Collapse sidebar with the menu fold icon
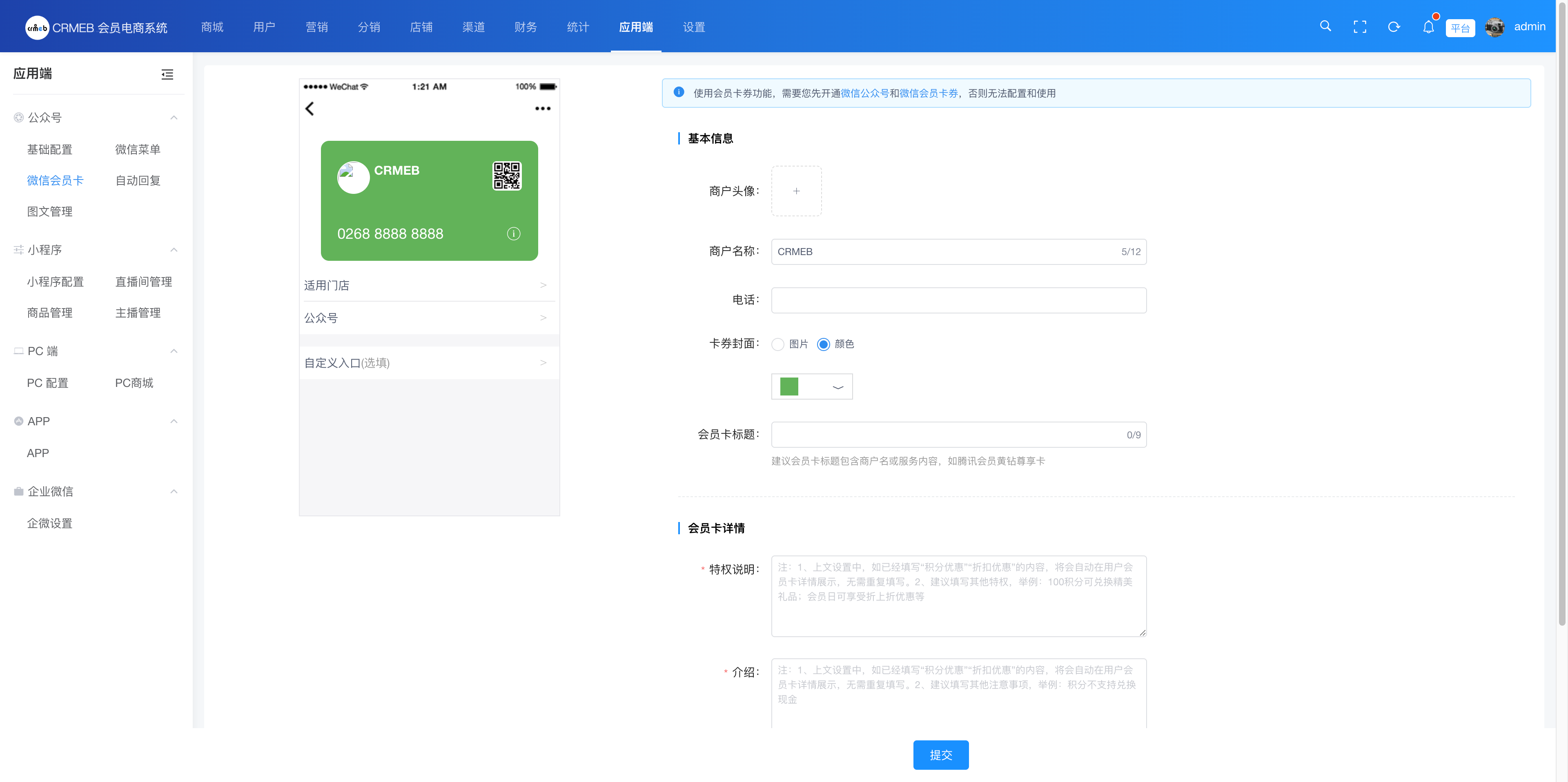1568x782 pixels. [167, 74]
